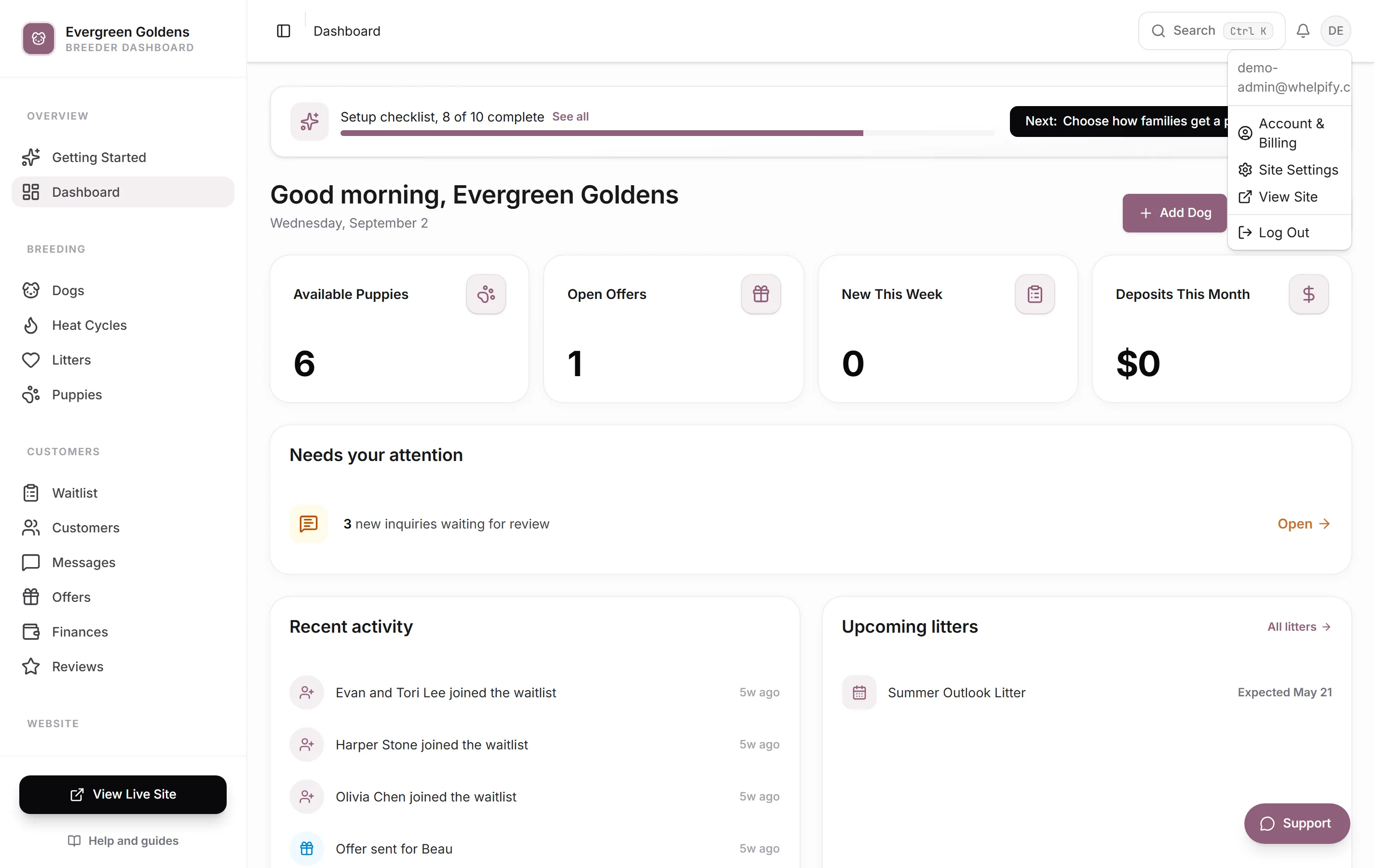Go to Litters in the sidebar
1389x868 pixels.
pyautogui.click(x=123, y=360)
